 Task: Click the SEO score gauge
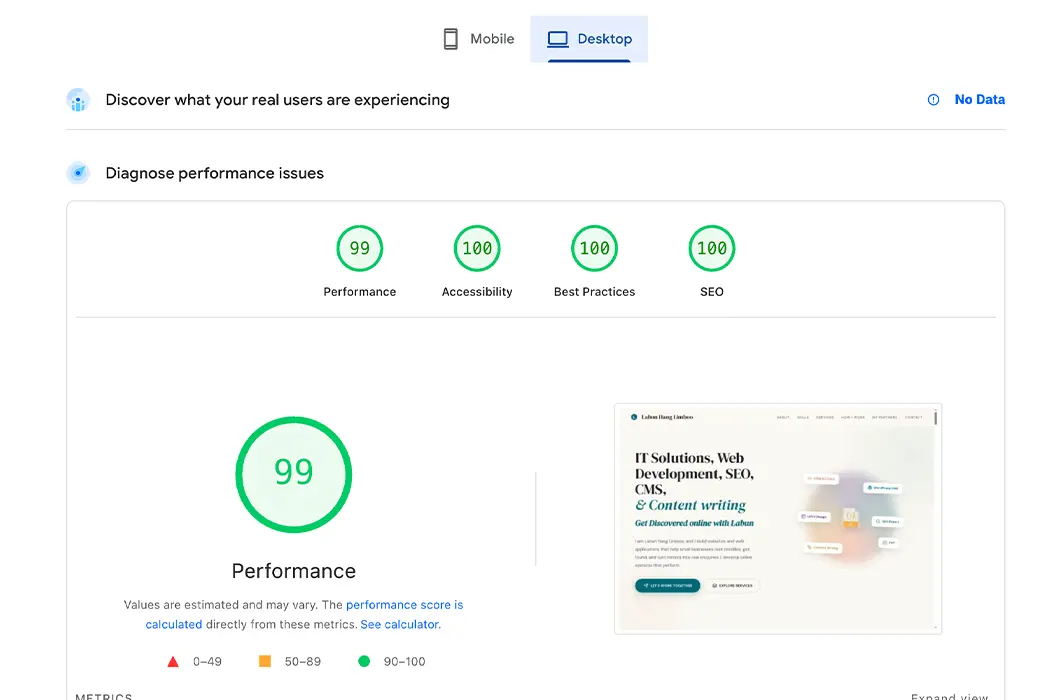711,248
